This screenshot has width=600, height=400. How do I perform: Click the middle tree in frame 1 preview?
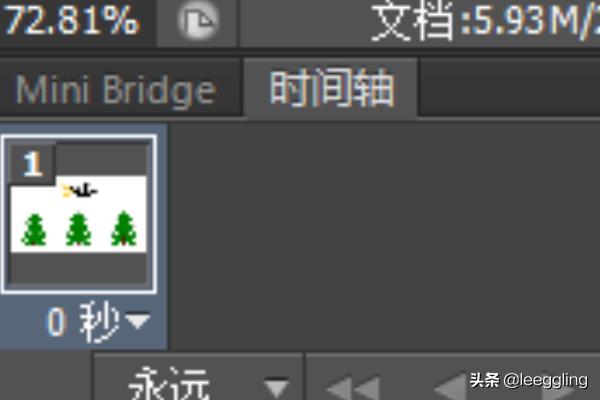[78, 229]
